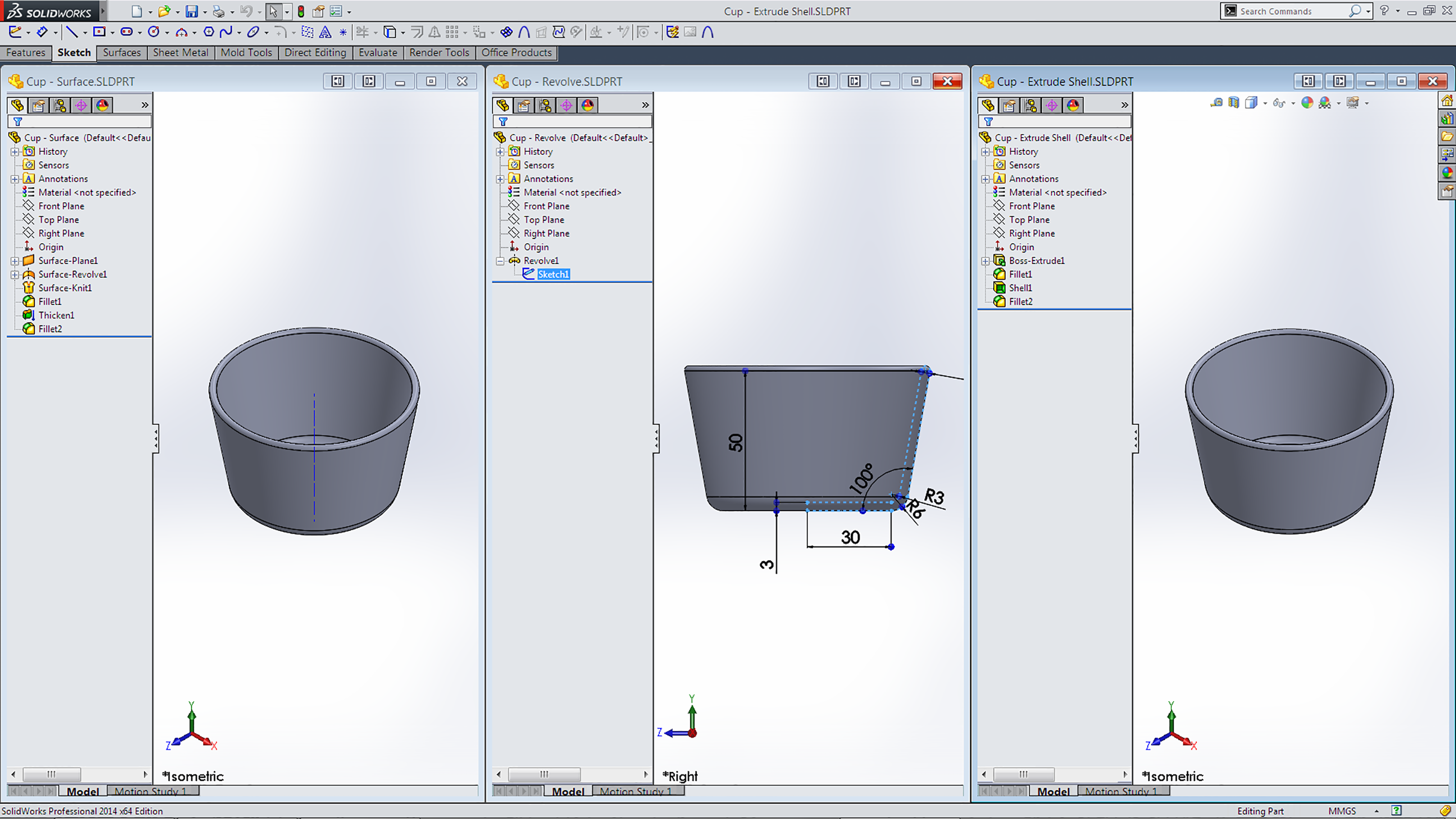Screen dimensions: 1456x819
Task: Click the Smart Dimension tool icon
Action: click(41, 32)
